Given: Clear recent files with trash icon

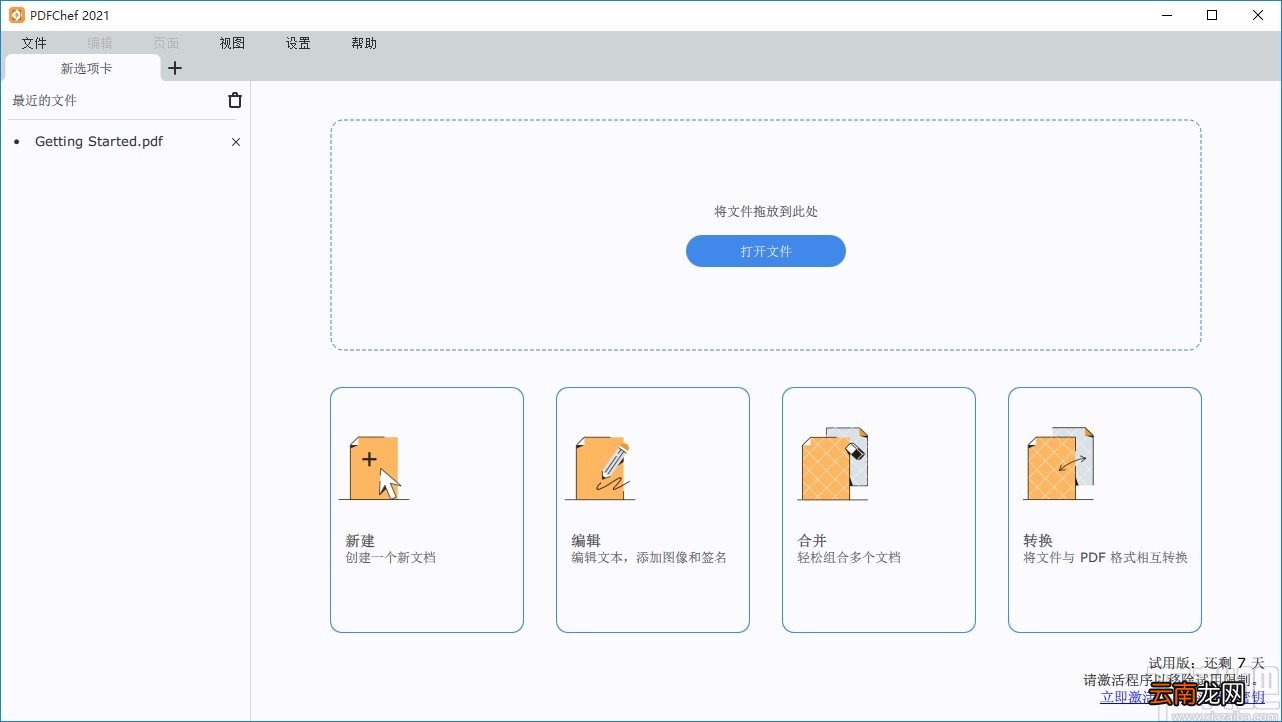Looking at the screenshot, I should [x=235, y=100].
